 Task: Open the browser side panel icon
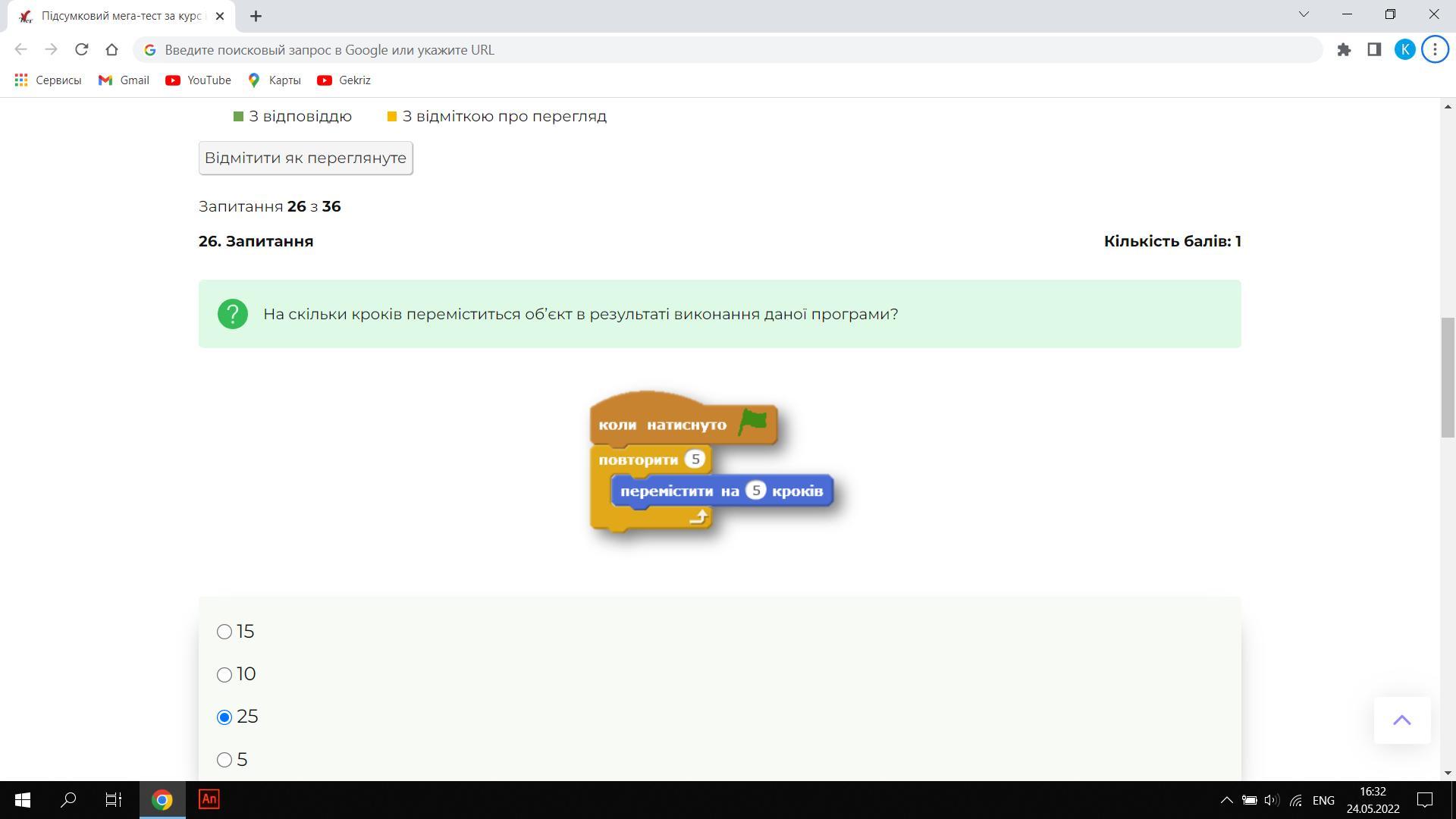tap(1374, 50)
